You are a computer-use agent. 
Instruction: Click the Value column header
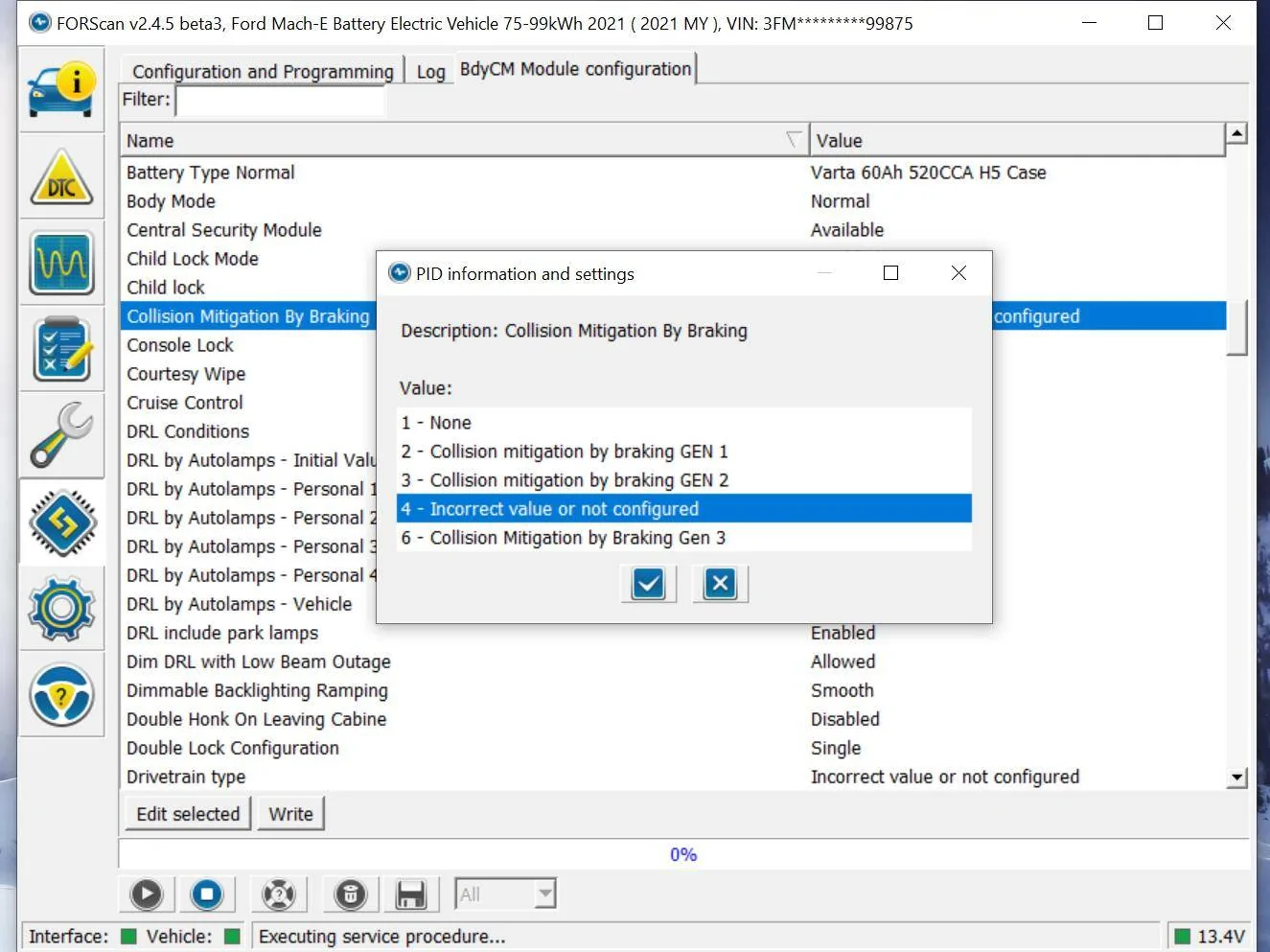click(1017, 140)
